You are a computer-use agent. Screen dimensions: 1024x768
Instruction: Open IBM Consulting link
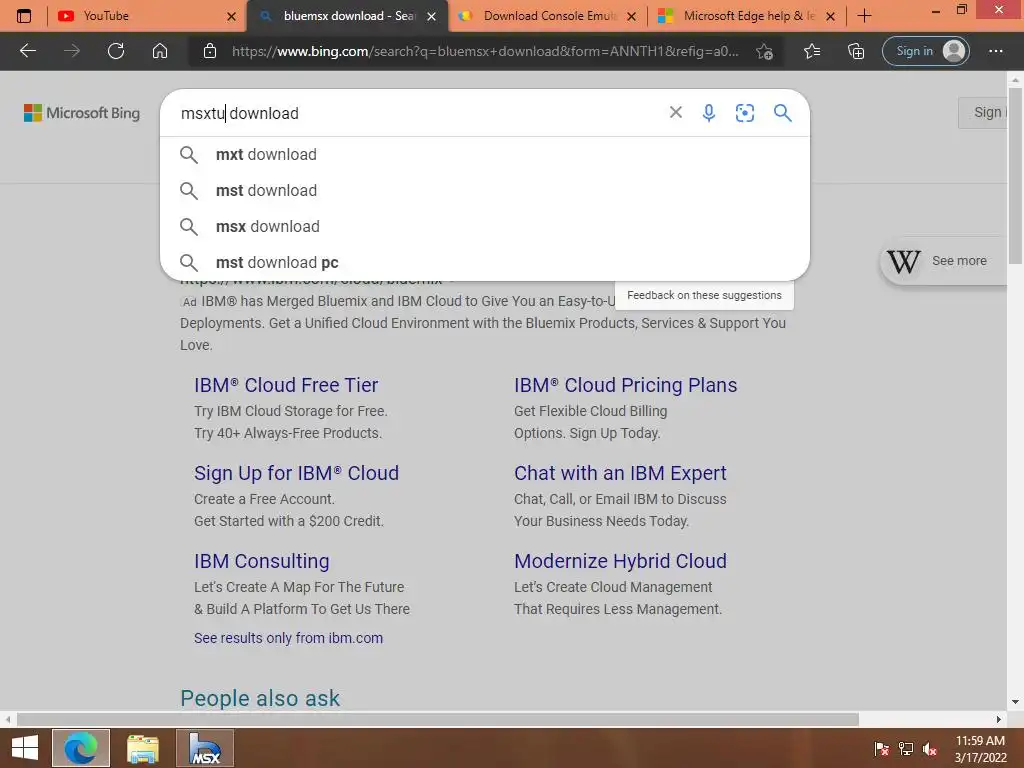tap(262, 561)
